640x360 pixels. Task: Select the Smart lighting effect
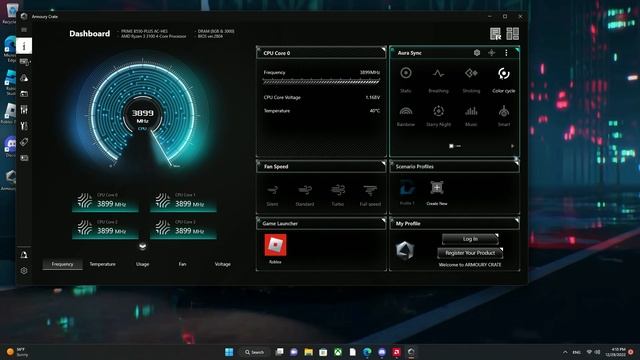(x=504, y=116)
